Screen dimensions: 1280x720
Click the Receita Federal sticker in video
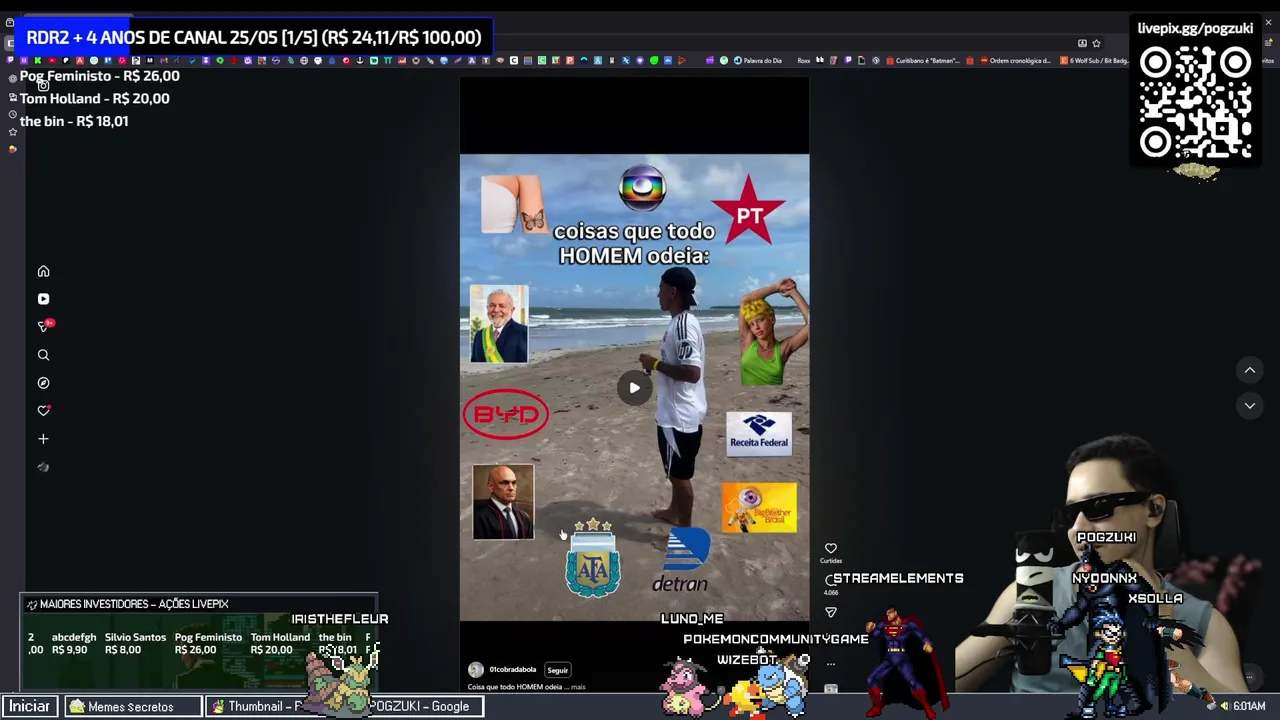[x=759, y=433]
